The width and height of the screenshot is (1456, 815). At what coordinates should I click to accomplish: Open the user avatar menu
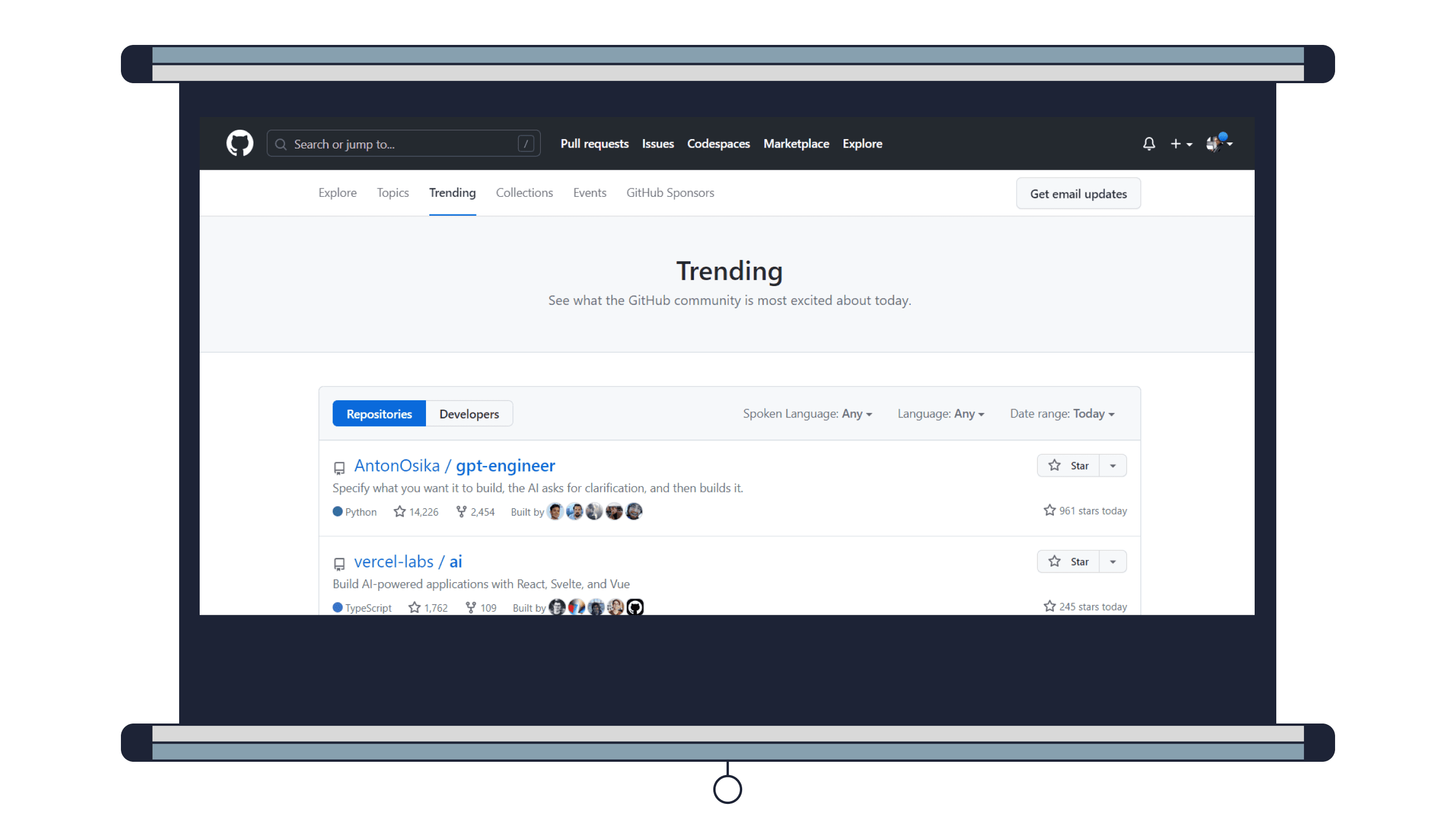click(1219, 144)
